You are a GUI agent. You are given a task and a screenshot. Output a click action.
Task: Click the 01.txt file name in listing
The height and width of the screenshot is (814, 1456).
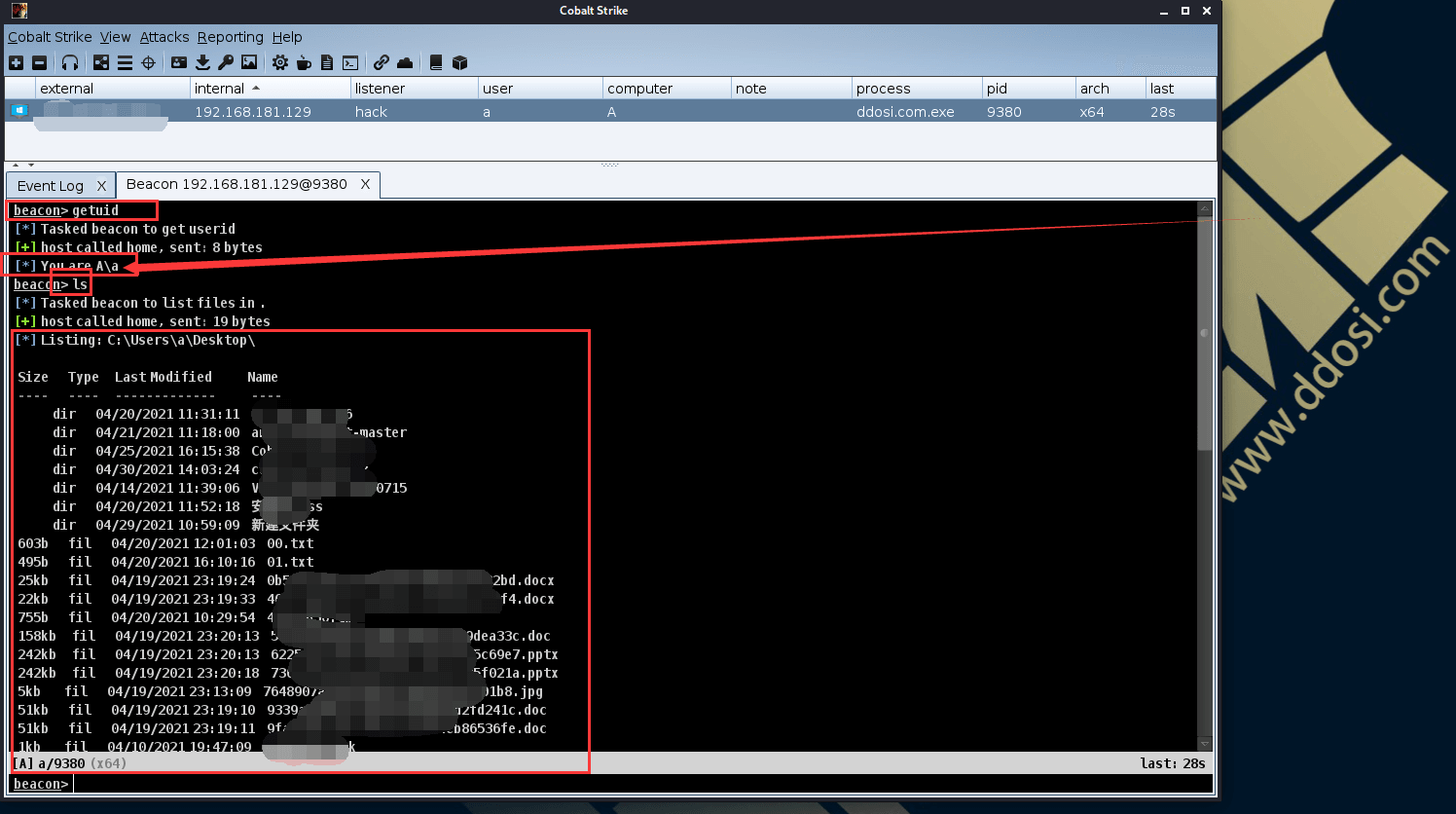coord(290,562)
